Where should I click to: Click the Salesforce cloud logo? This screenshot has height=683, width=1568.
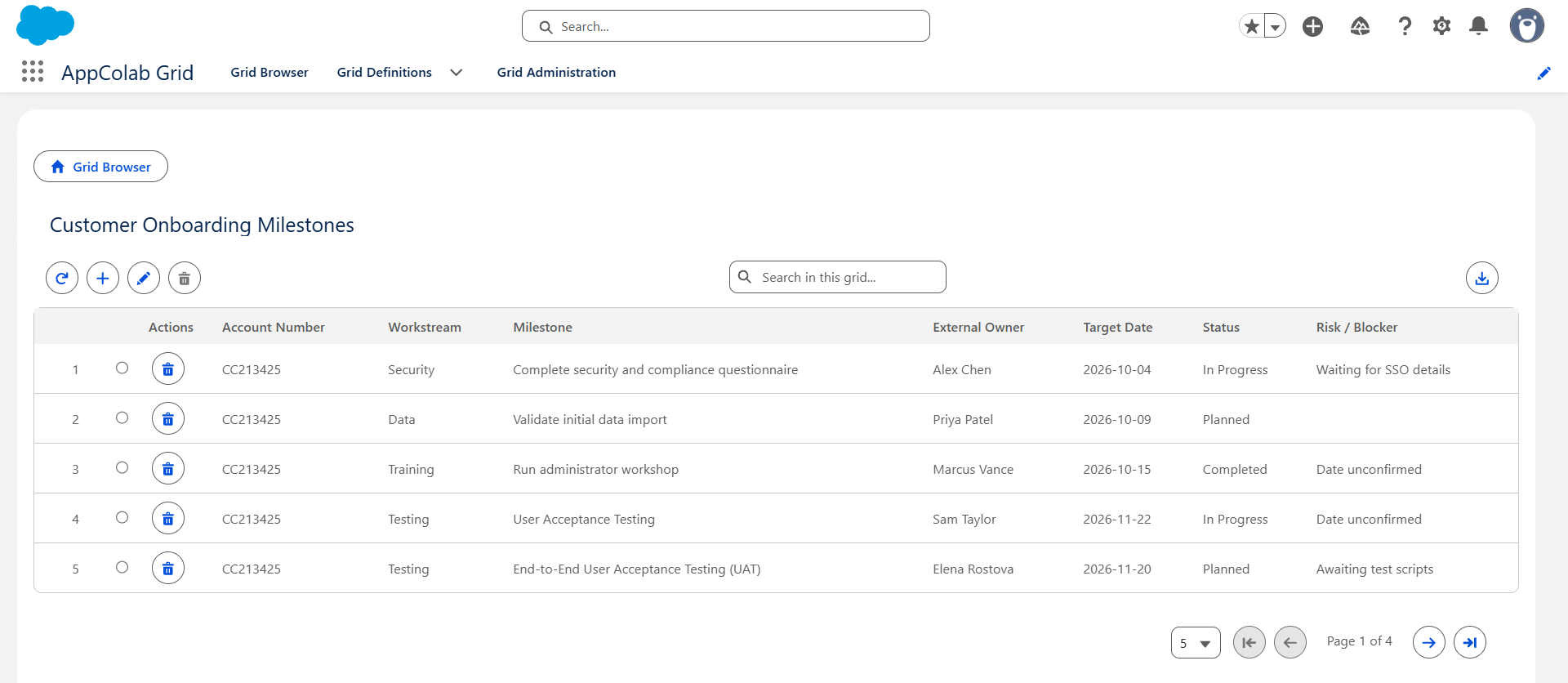coord(45,25)
